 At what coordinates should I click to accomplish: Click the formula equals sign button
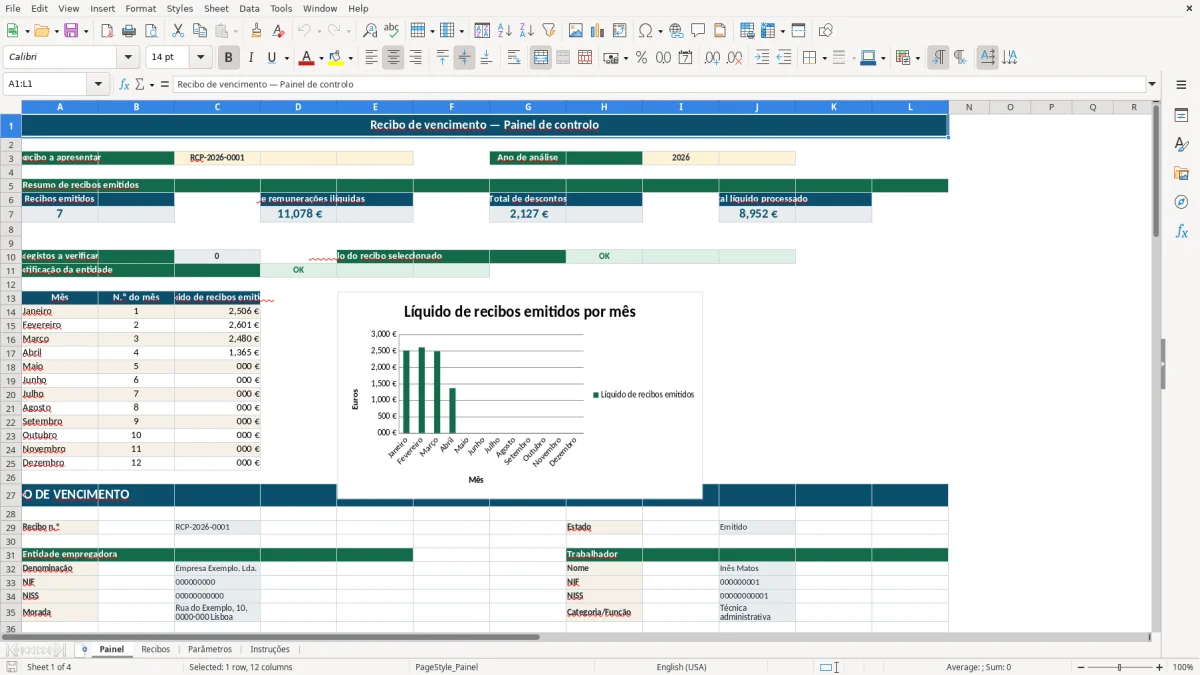click(165, 84)
